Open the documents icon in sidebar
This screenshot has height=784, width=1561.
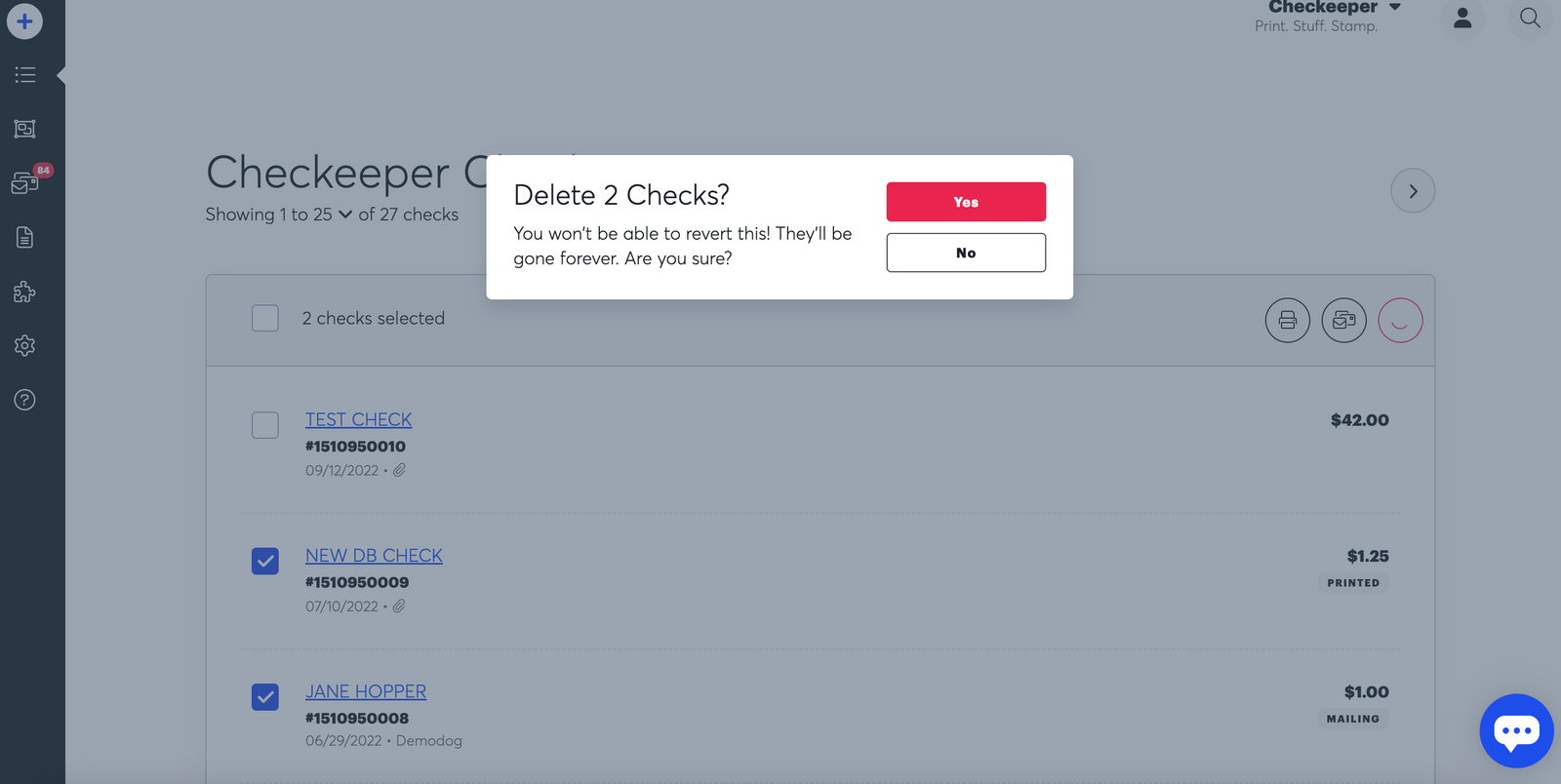[25, 237]
